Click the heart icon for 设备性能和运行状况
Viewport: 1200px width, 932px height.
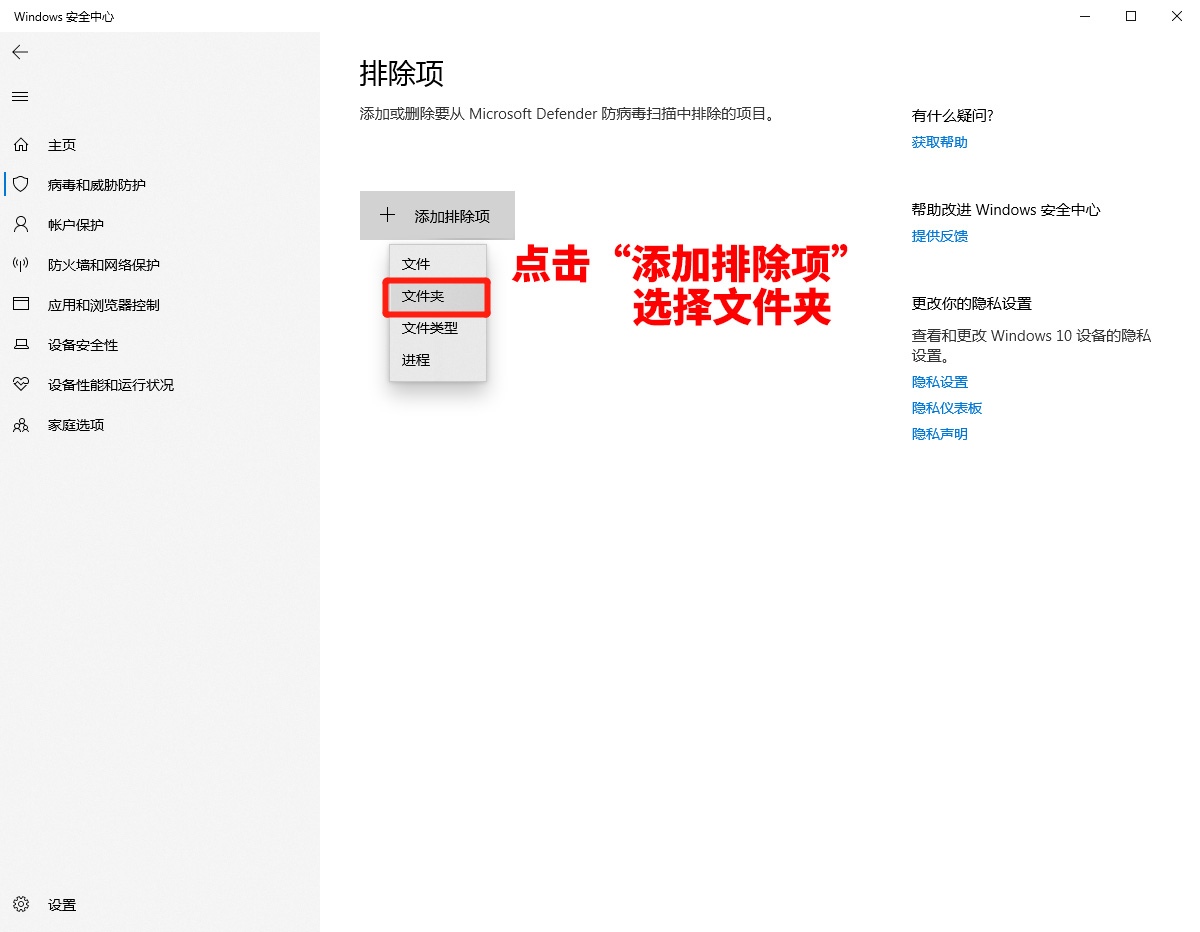click(x=21, y=385)
